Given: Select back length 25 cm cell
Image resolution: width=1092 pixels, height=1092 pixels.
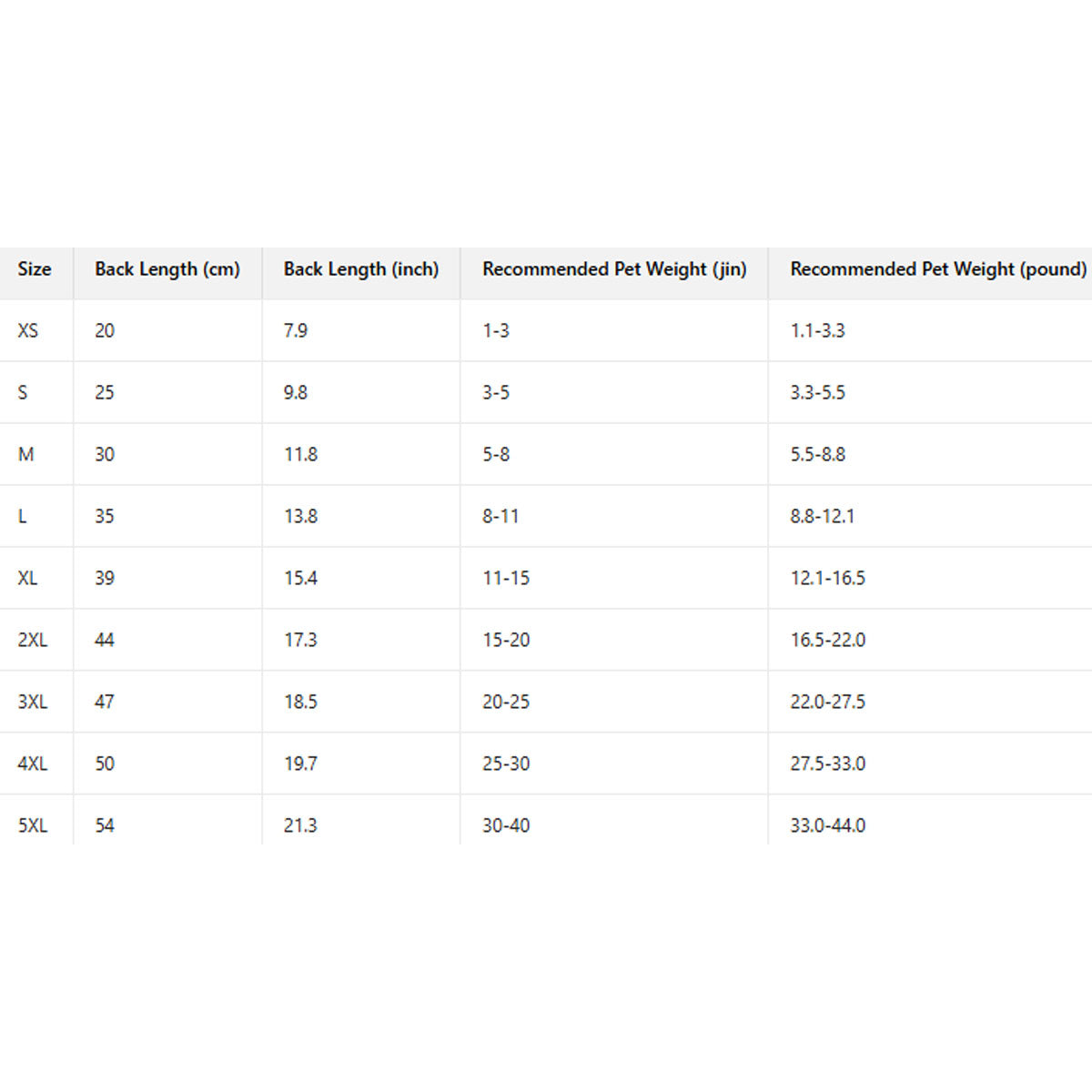Looking at the screenshot, I should pyautogui.click(x=105, y=392).
